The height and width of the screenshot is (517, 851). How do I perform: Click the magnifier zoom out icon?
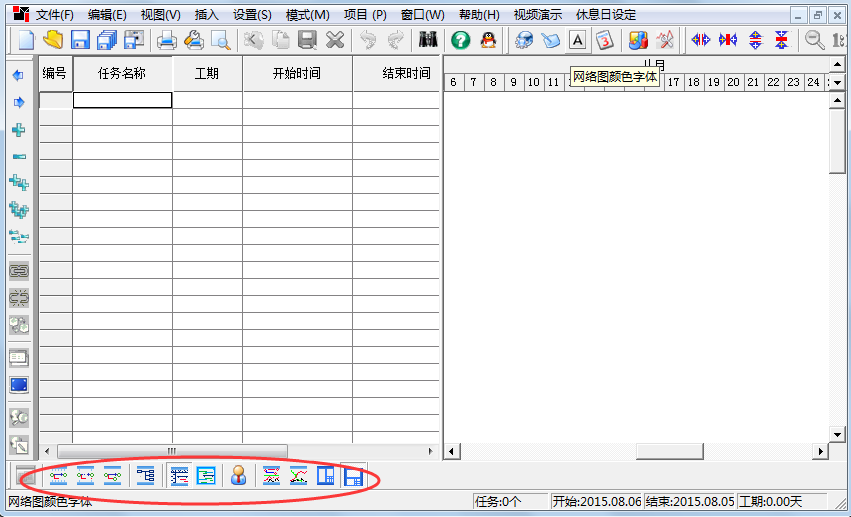[x=815, y=40]
